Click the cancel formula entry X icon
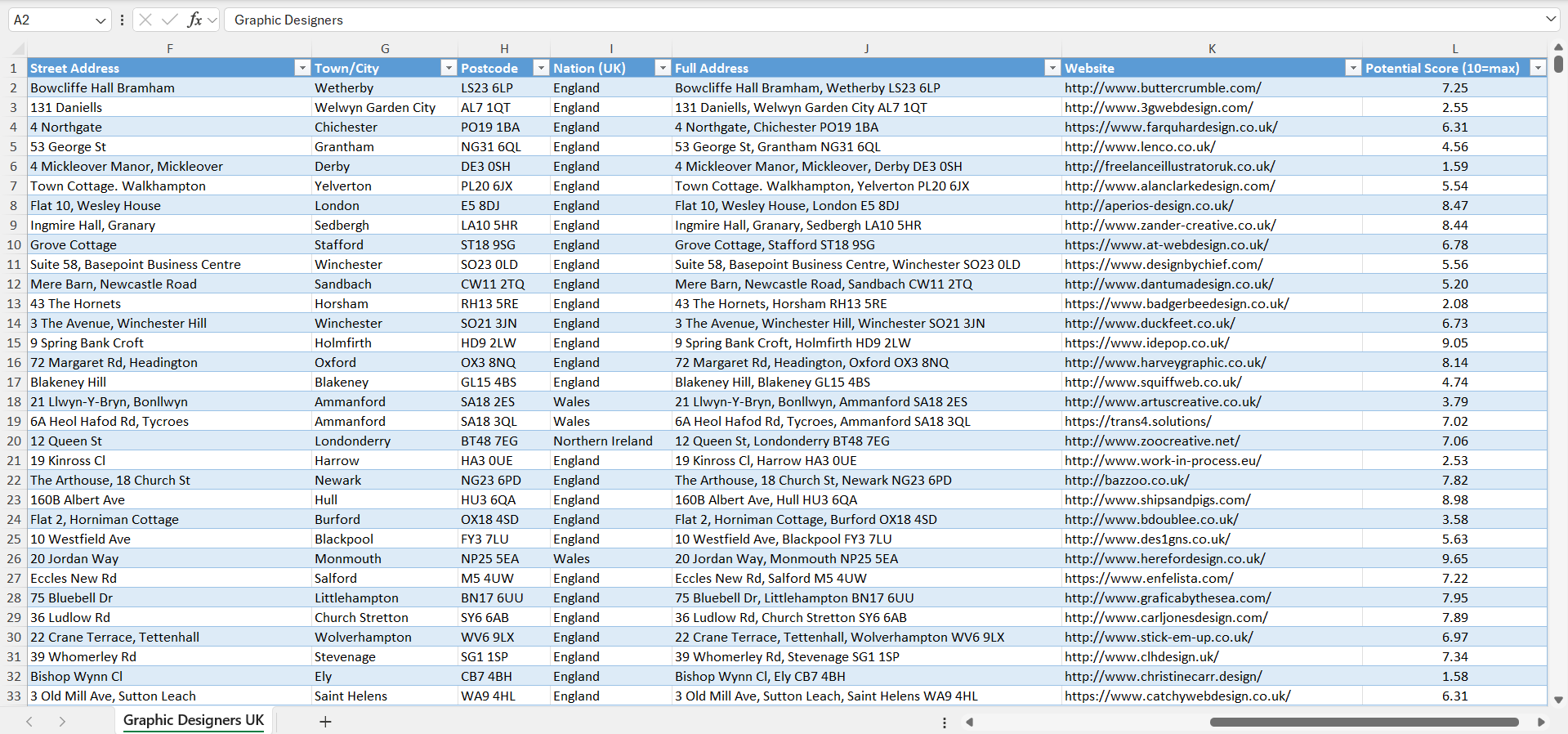 coord(145,20)
